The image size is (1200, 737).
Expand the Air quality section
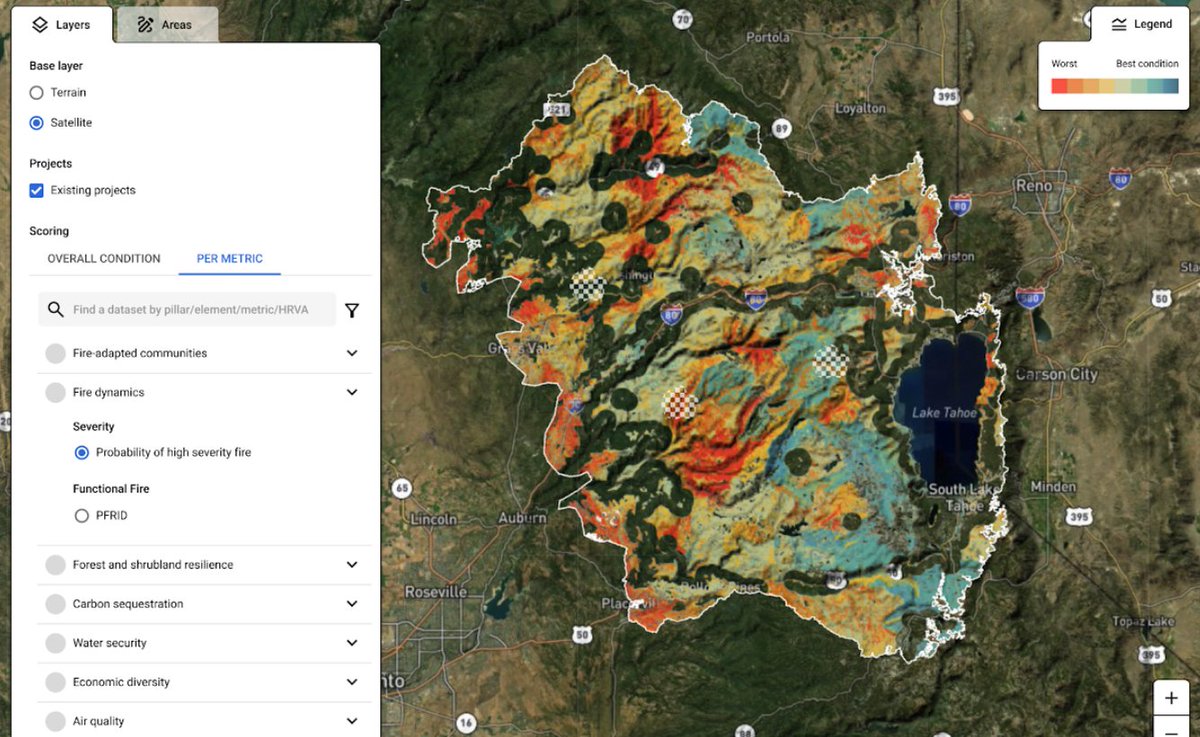click(x=352, y=721)
